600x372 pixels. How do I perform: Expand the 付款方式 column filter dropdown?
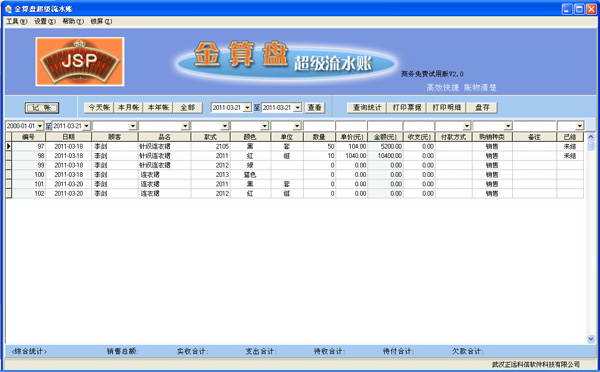tap(467, 126)
